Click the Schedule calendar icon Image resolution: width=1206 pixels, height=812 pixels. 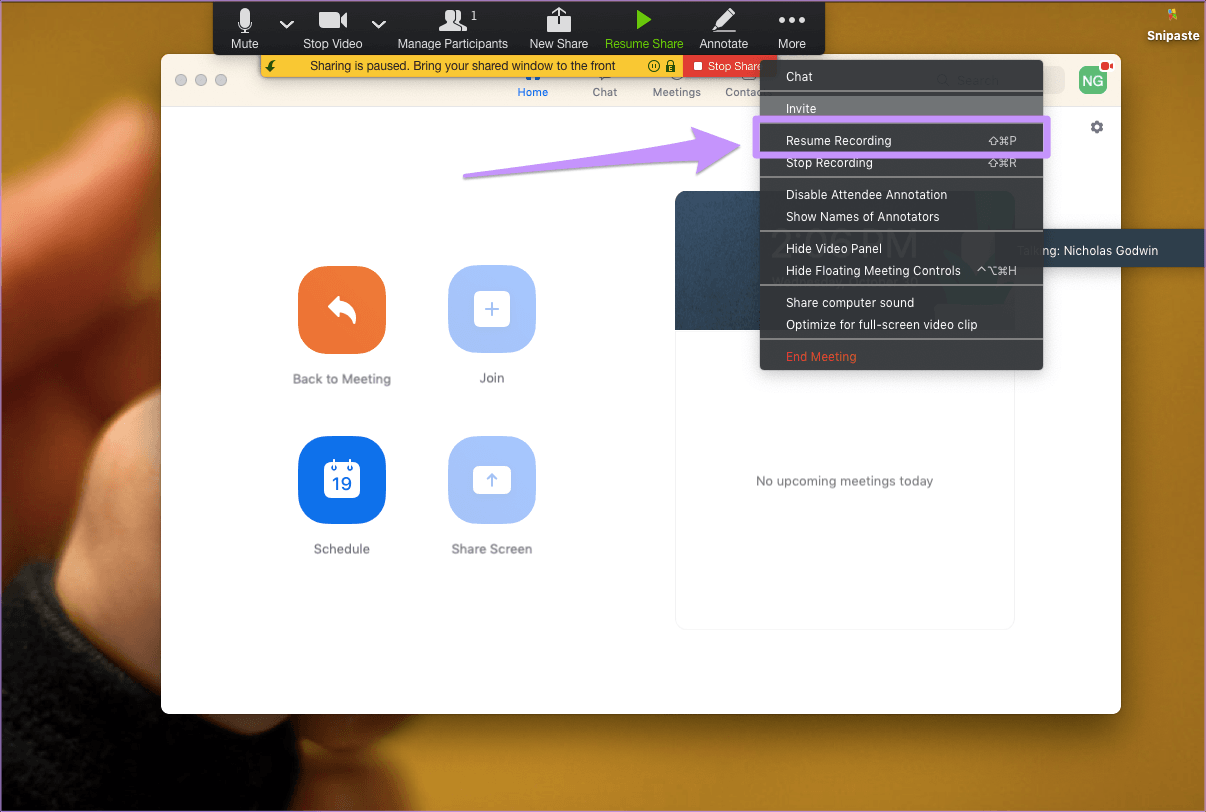click(x=342, y=480)
